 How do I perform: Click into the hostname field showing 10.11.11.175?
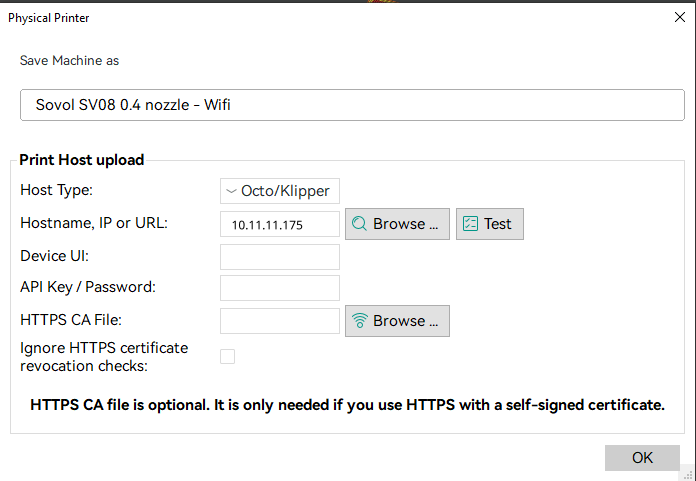point(280,224)
